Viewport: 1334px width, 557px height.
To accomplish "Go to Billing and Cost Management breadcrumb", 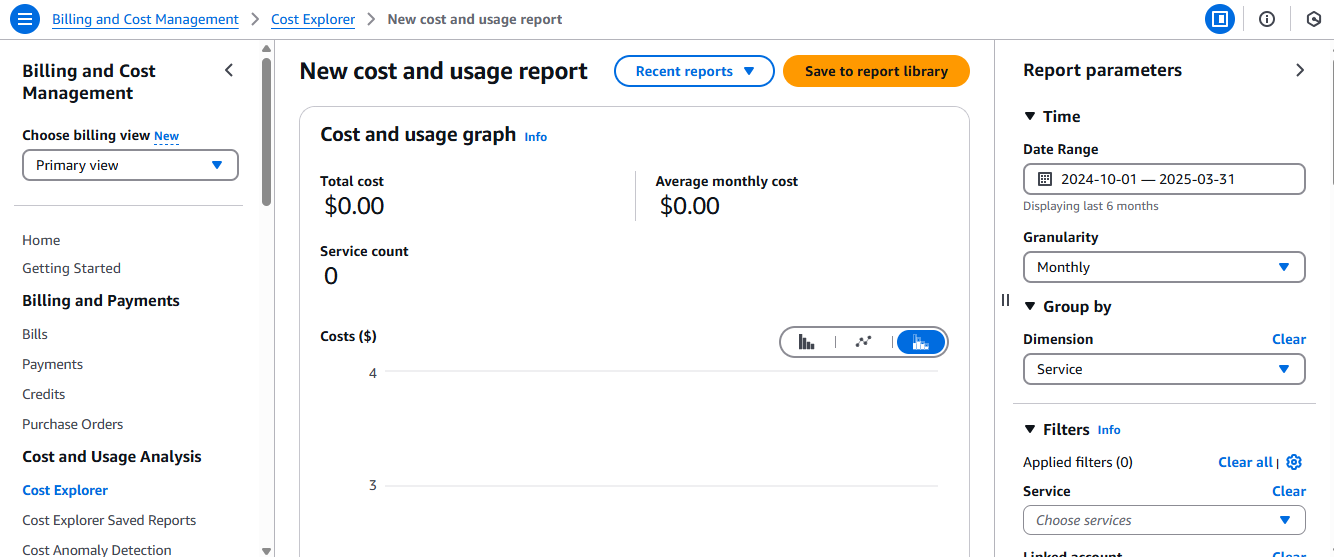I will pos(145,19).
